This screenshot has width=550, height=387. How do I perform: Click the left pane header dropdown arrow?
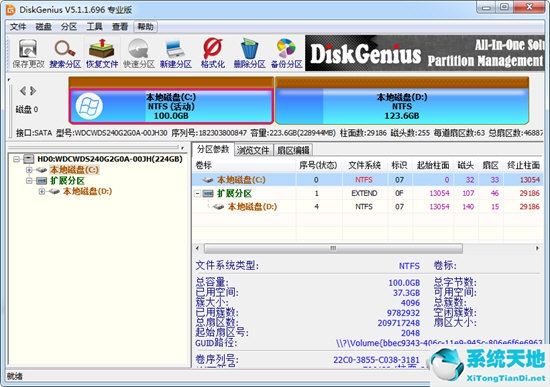(183, 148)
